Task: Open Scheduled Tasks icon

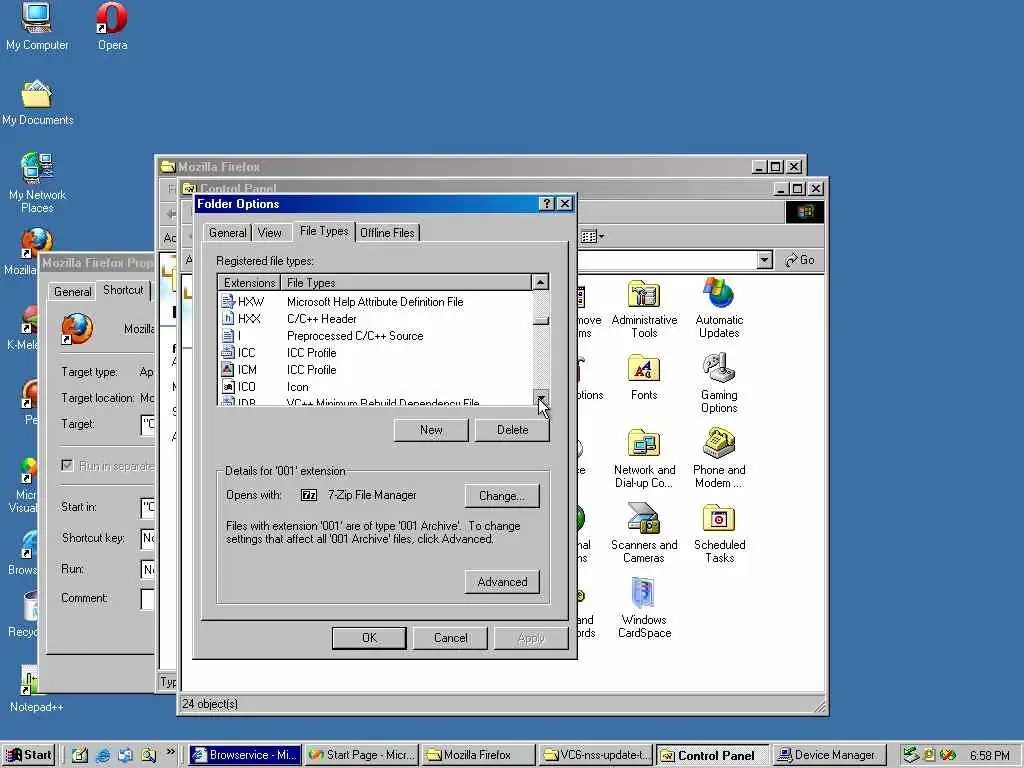Action: tap(719, 534)
